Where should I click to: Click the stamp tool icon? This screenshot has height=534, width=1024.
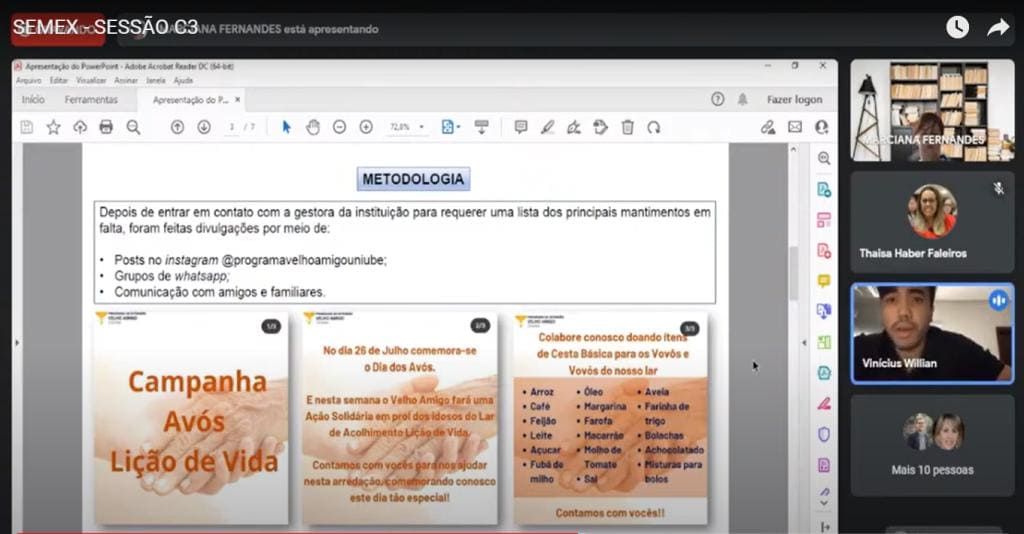(601, 127)
